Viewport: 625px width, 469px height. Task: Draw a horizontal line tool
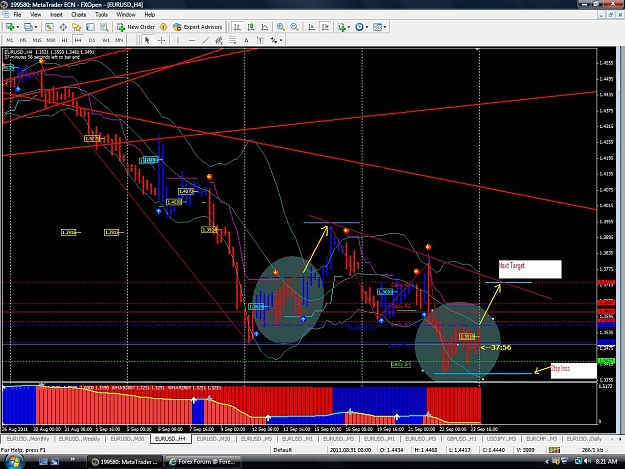point(192,40)
